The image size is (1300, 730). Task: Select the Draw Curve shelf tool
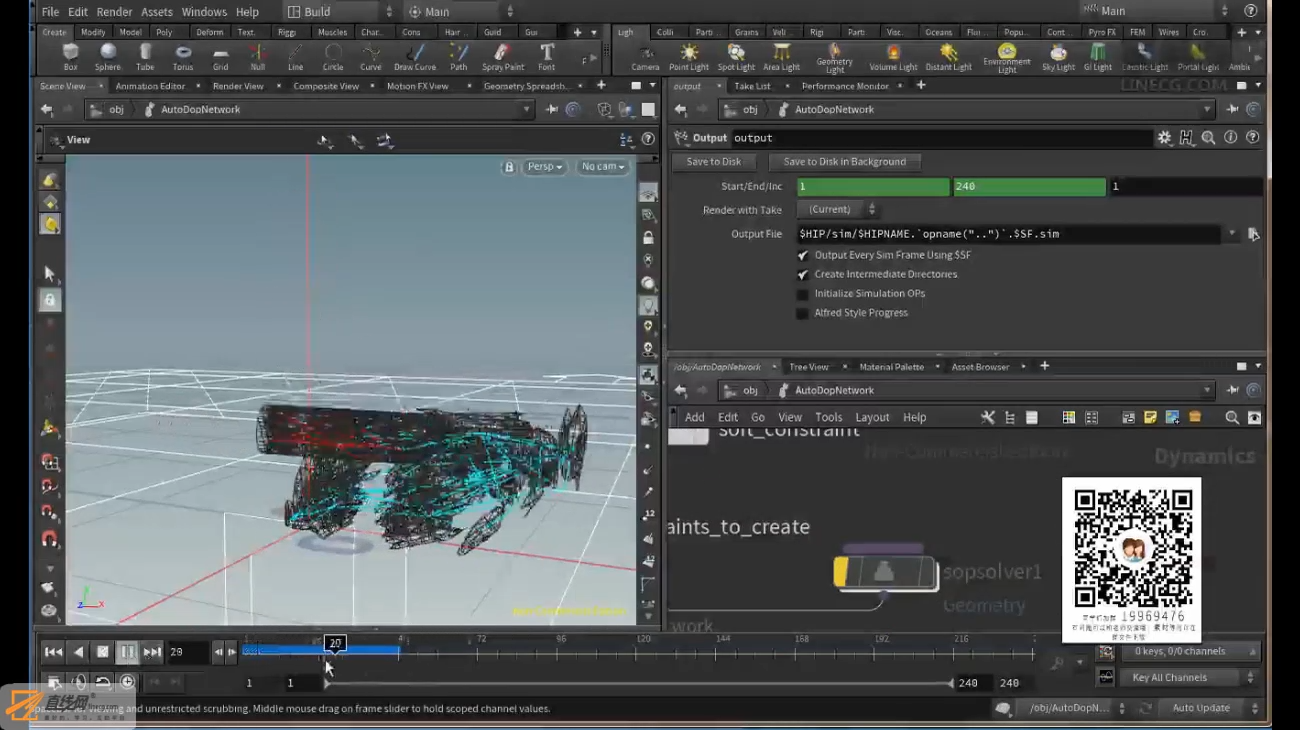click(415, 56)
